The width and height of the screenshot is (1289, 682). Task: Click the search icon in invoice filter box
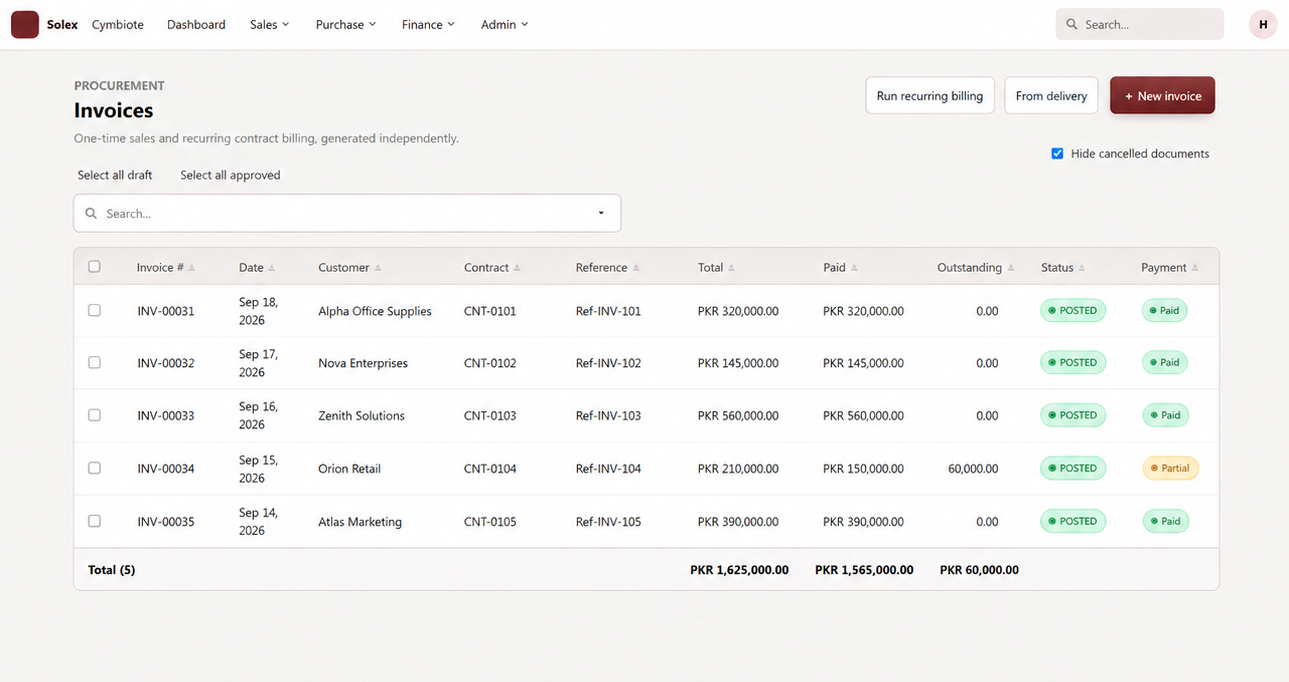[x=91, y=213]
